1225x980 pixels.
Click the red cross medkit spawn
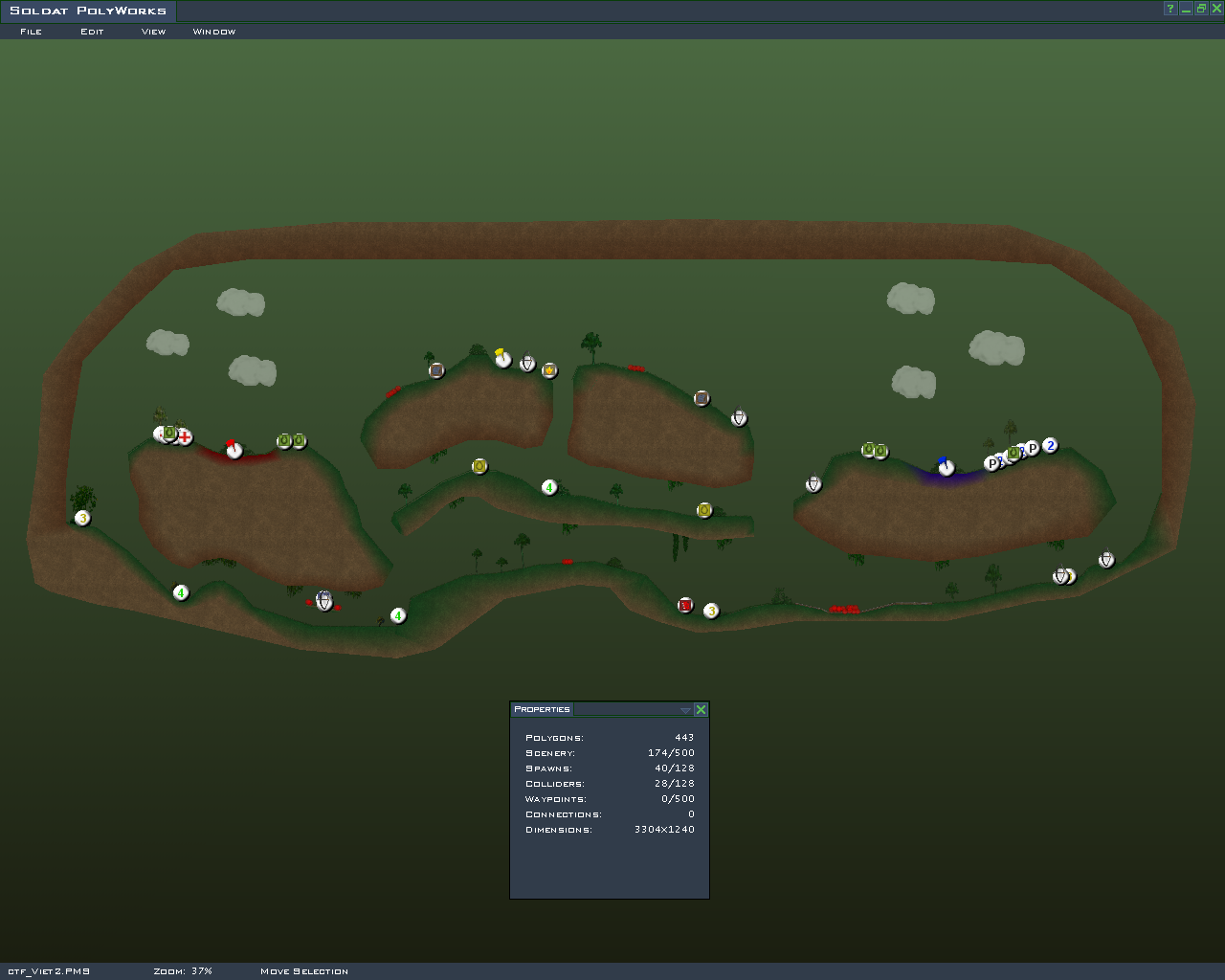[185, 437]
